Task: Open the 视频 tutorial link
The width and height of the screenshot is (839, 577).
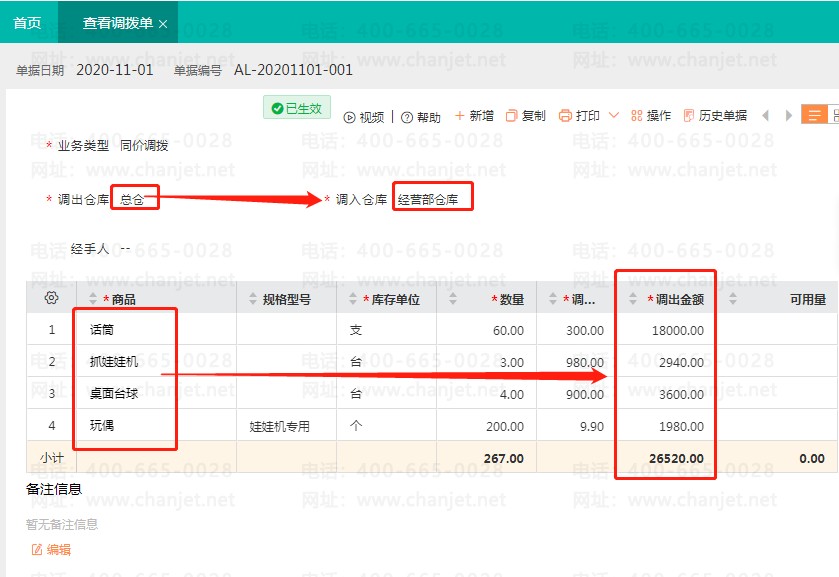Action: pyautogui.click(x=364, y=117)
